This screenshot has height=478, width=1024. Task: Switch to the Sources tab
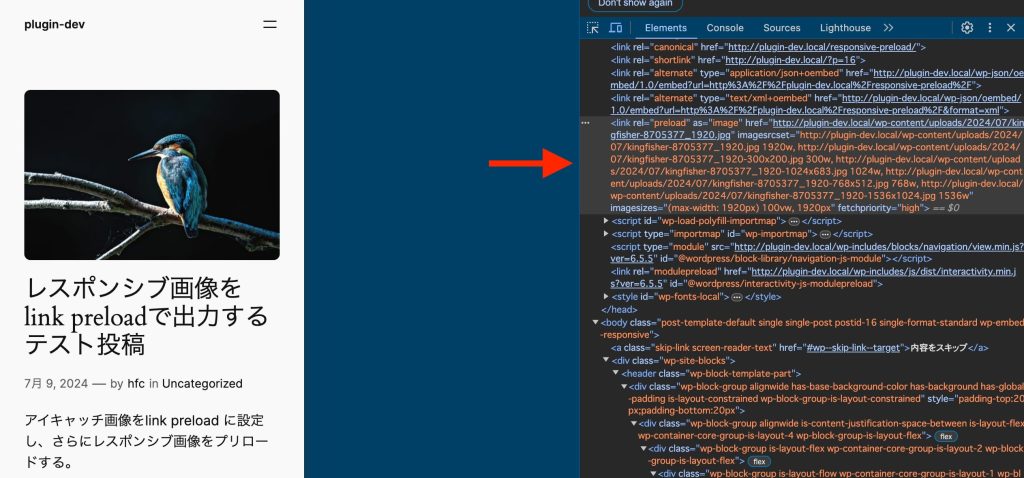(782, 27)
